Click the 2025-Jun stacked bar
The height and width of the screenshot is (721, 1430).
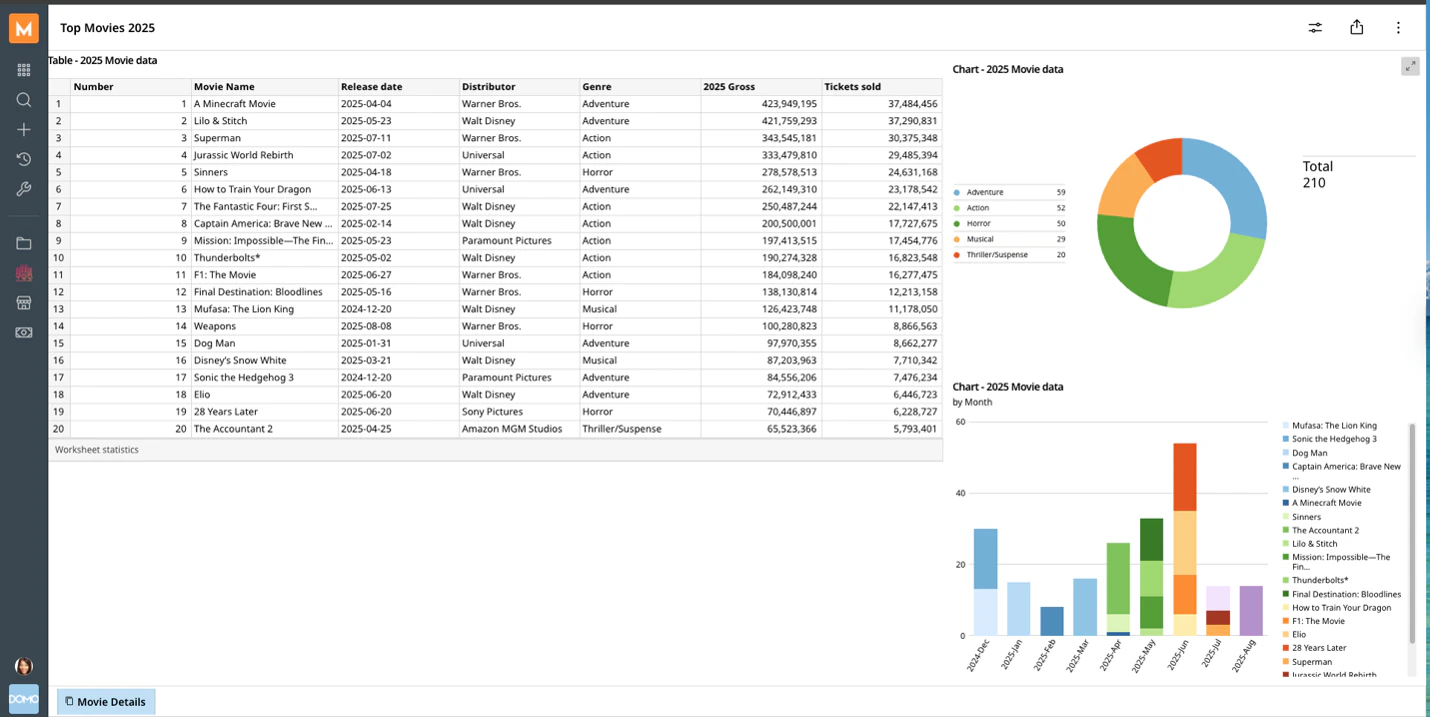point(1185,540)
